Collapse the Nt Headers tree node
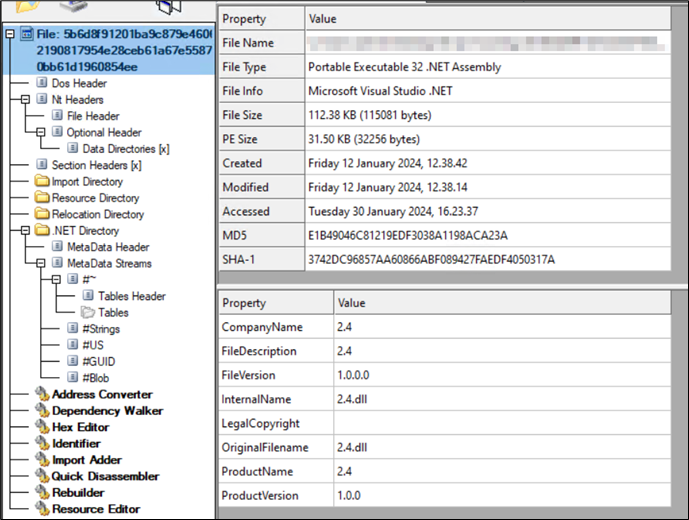Image resolution: width=689 pixels, height=520 pixels. 26,100
